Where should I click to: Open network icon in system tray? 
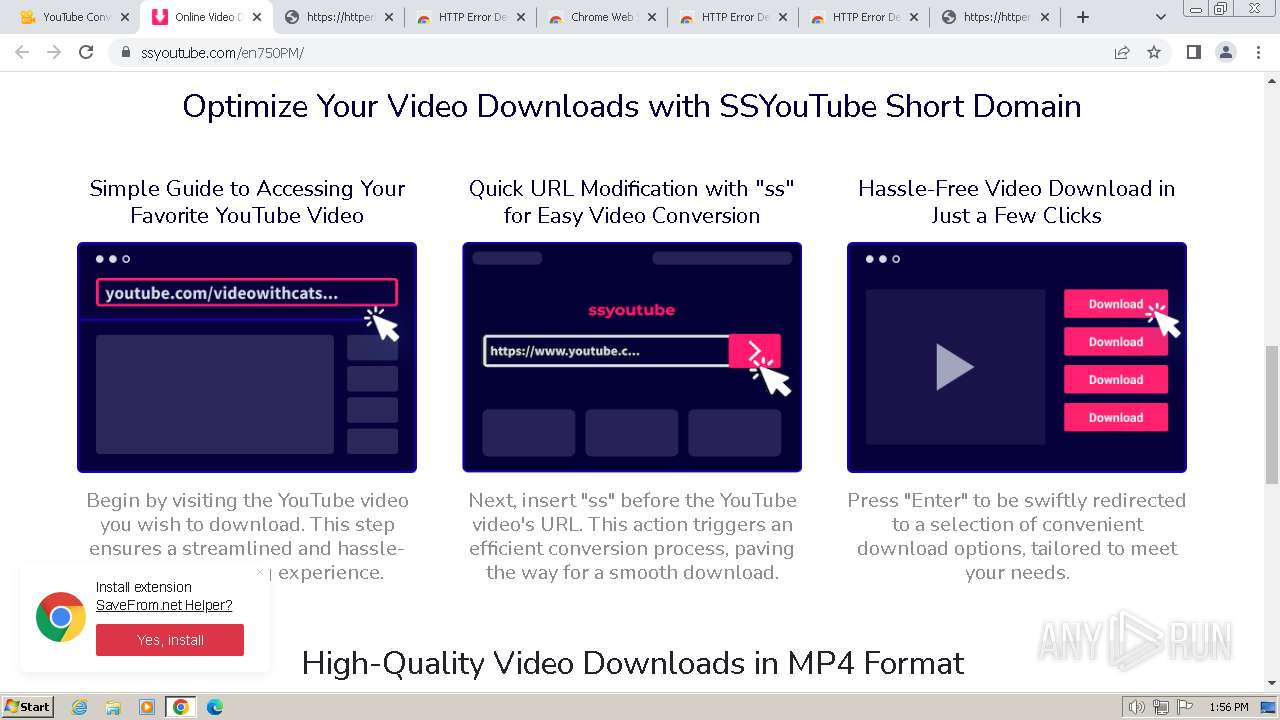(x=1161, y=707)
